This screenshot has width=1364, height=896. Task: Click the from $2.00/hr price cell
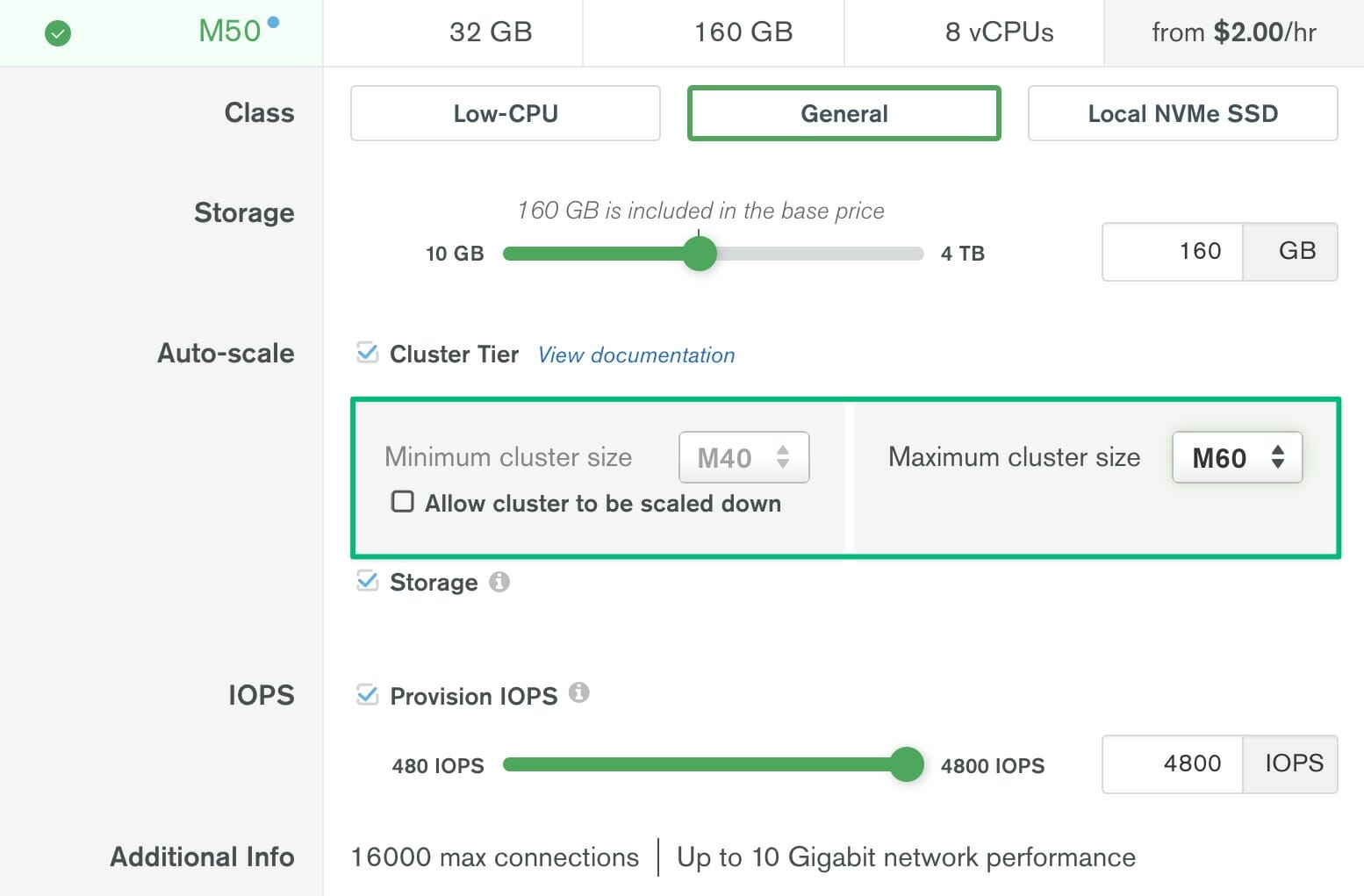tap(1233, 32)
